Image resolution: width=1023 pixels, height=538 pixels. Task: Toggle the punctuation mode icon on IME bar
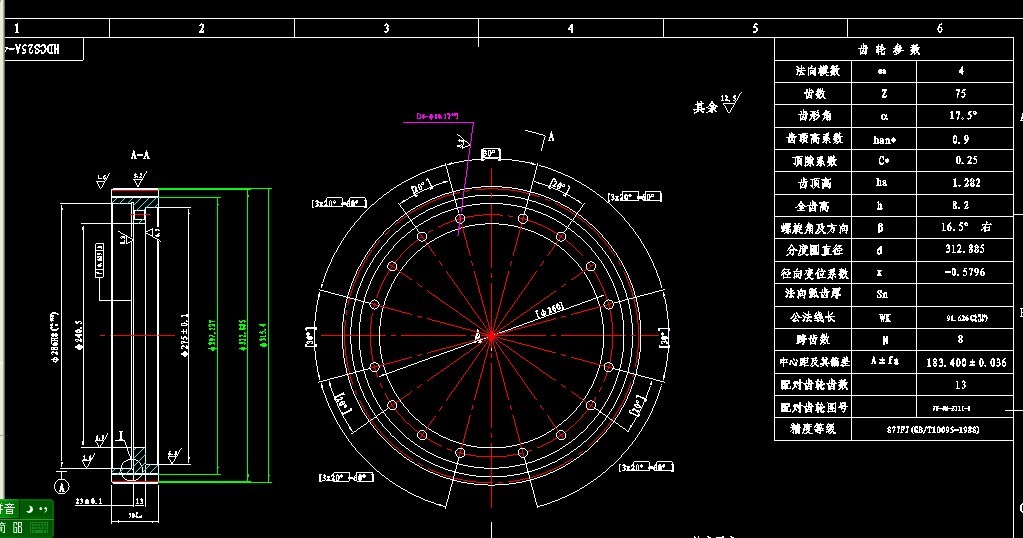coord(44,509)
